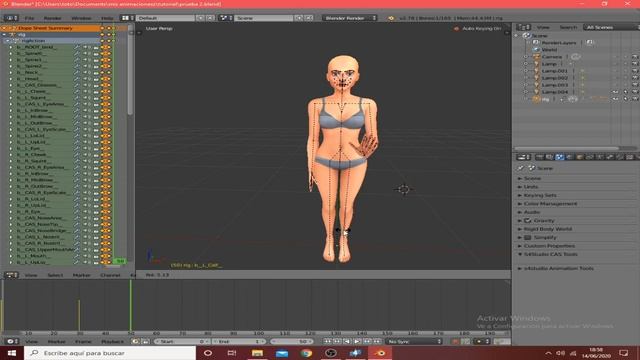Open the Object properties tab icon
Viewport: 640px width, 360px height.
pyautogui.click(x=580, y=157)
